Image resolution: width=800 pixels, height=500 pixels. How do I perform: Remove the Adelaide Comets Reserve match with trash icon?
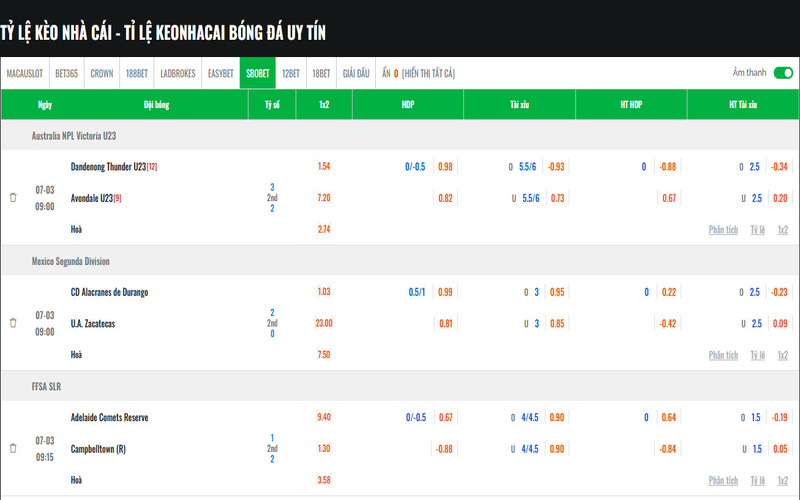point(13,448)
